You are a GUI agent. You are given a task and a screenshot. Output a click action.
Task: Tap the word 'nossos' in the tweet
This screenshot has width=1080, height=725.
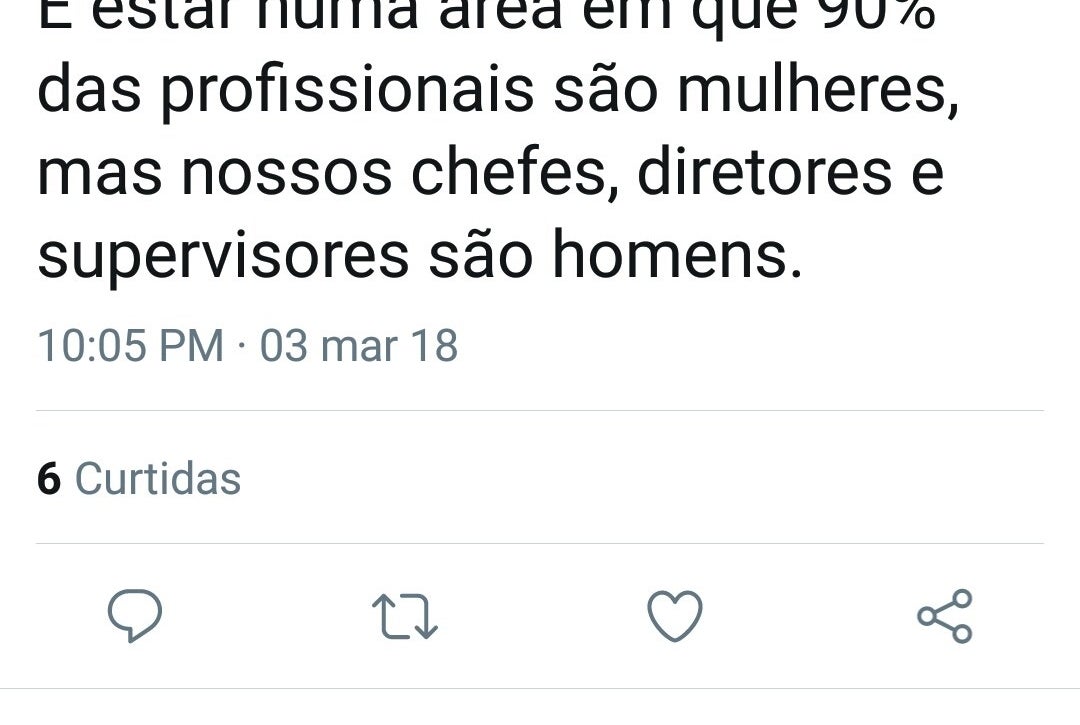pos(287,174)
